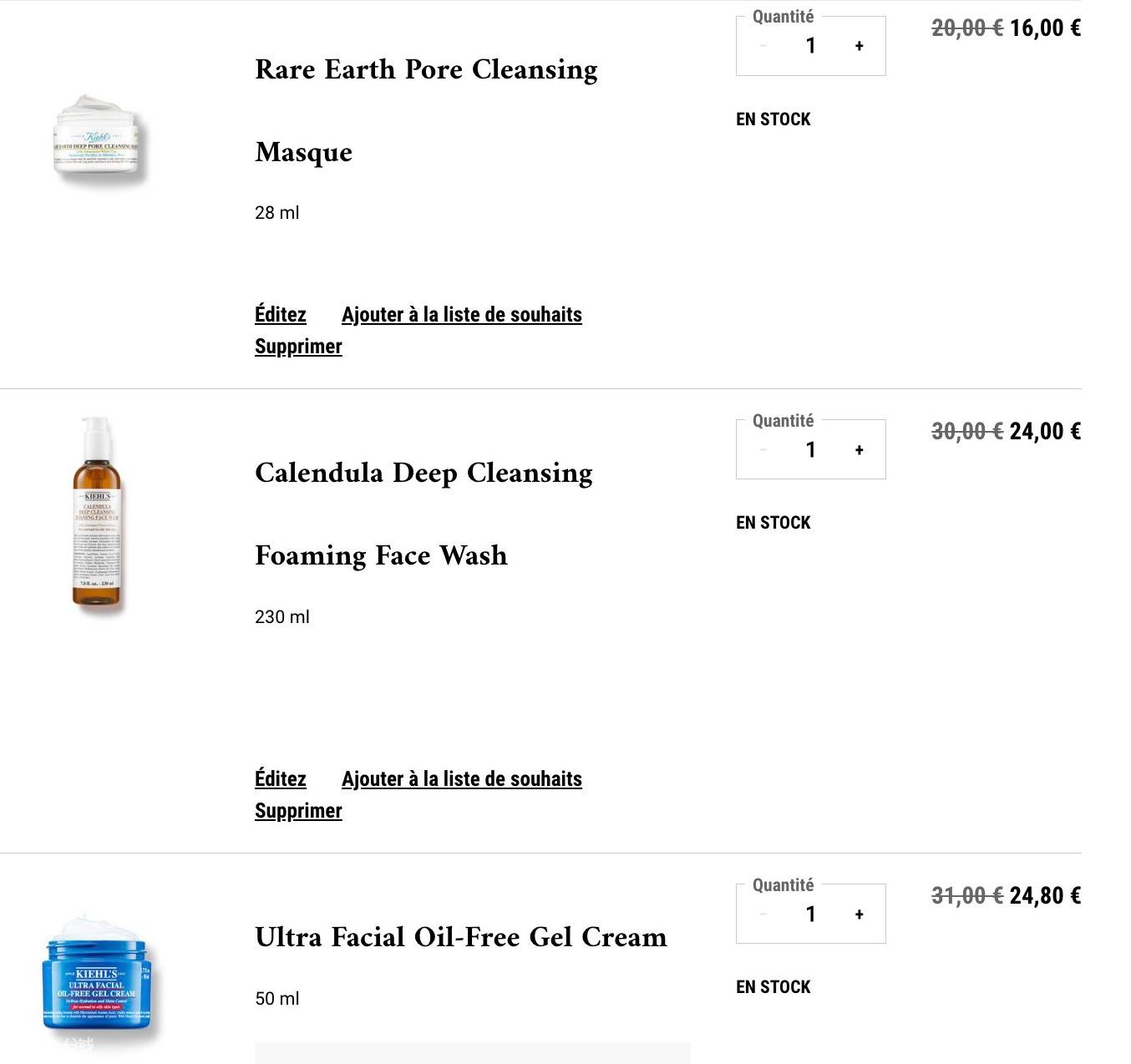Decrease quantity of Calendula Foaming Face Wash
This screenshot has height=1064, width=1131.
point(763,450)
